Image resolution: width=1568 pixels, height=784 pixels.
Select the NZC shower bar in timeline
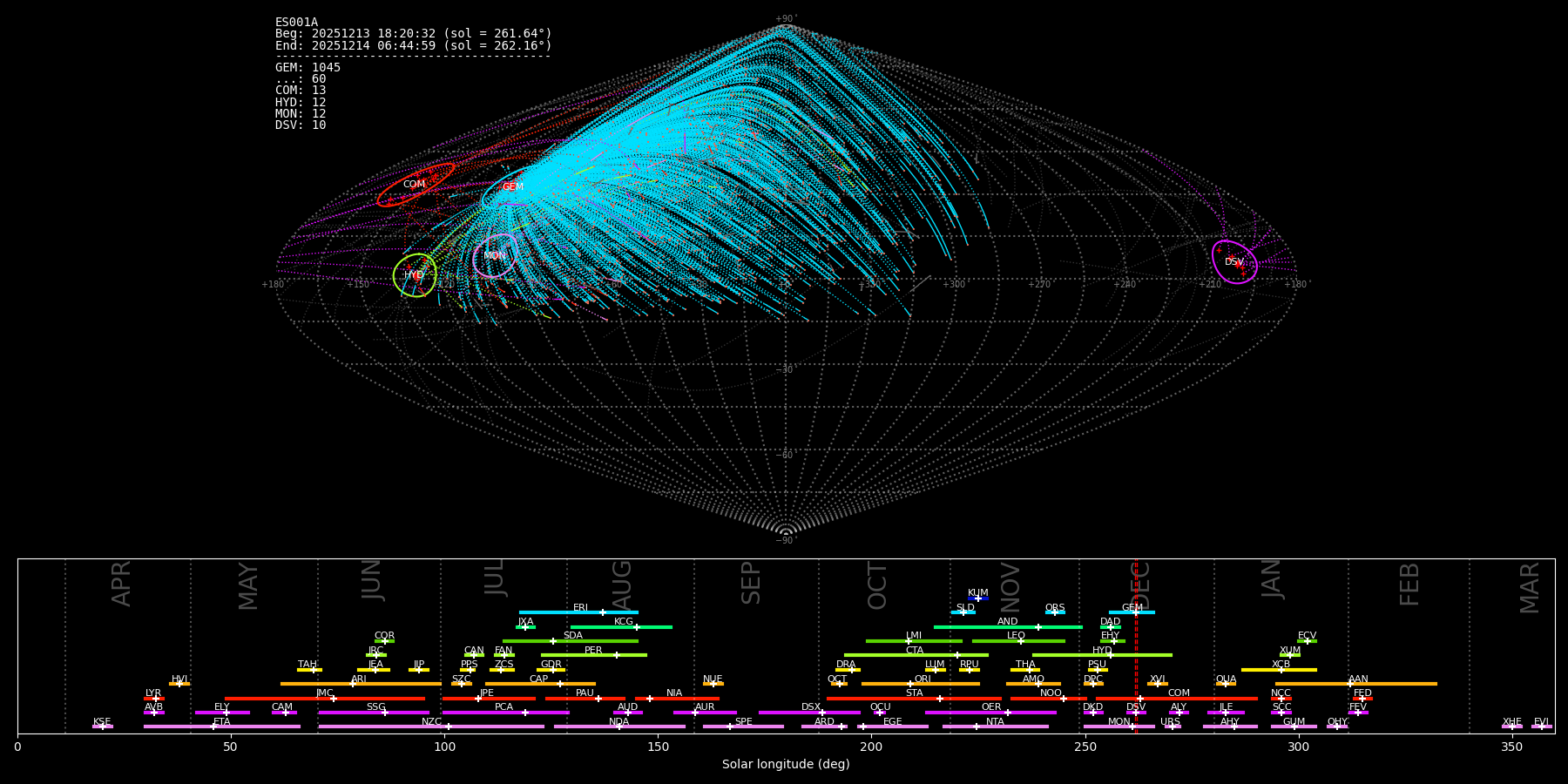click(431, 727)
